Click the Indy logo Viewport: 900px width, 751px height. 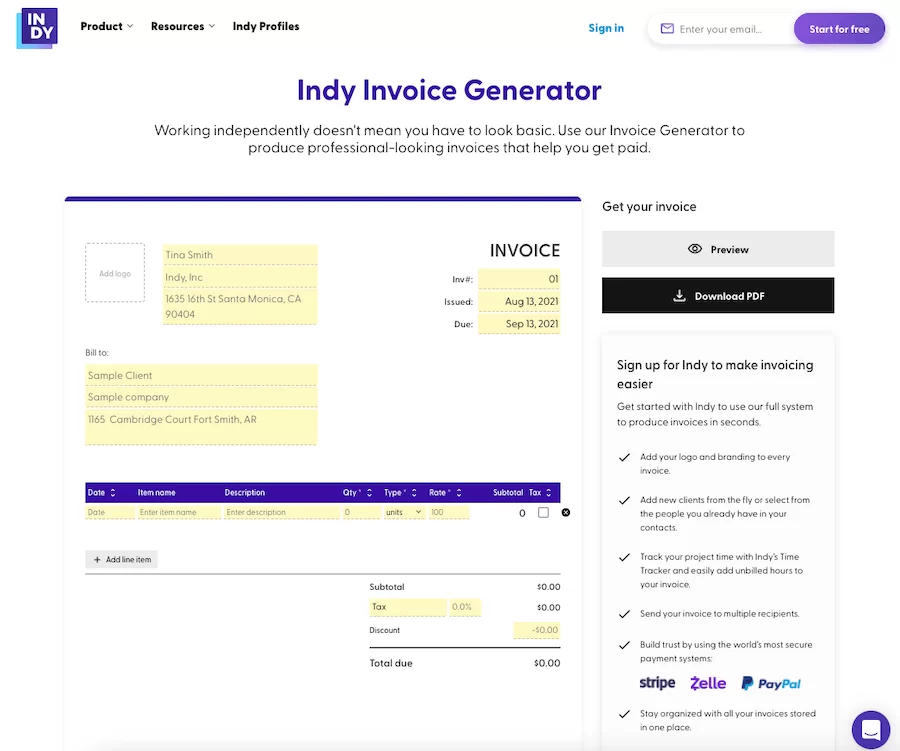click(x=37, y=28)
